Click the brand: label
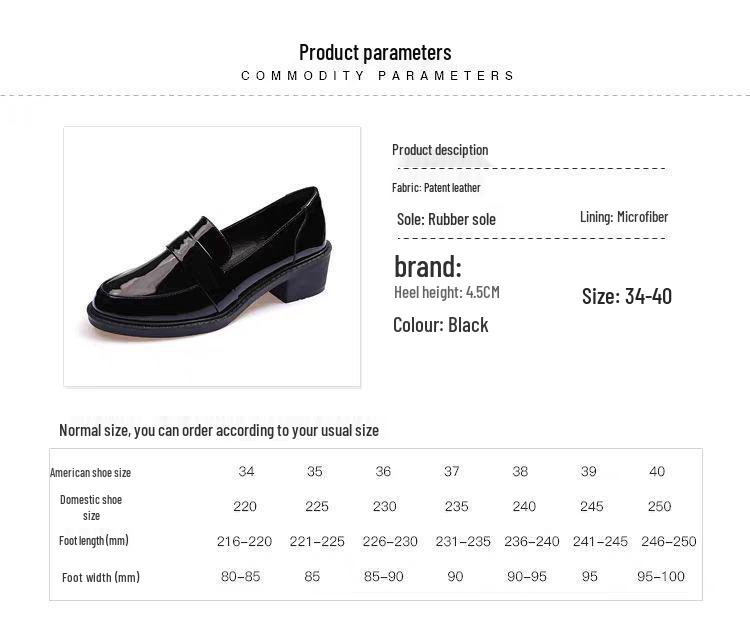The image size is (750, 626). click(x=428, y=267)
